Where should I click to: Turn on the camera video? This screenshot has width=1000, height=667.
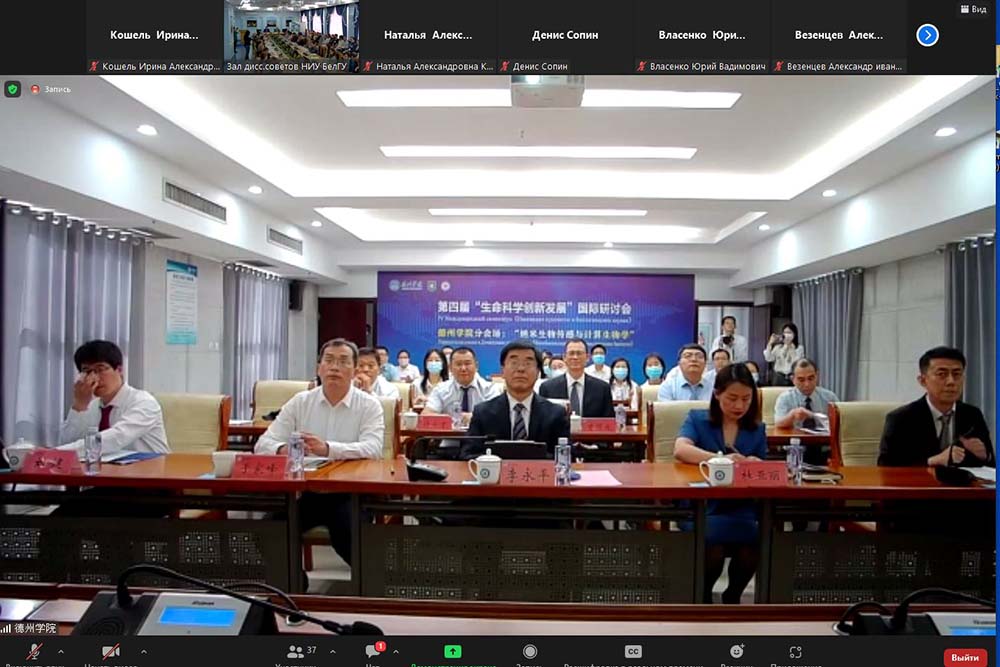(x=111, y=652)
